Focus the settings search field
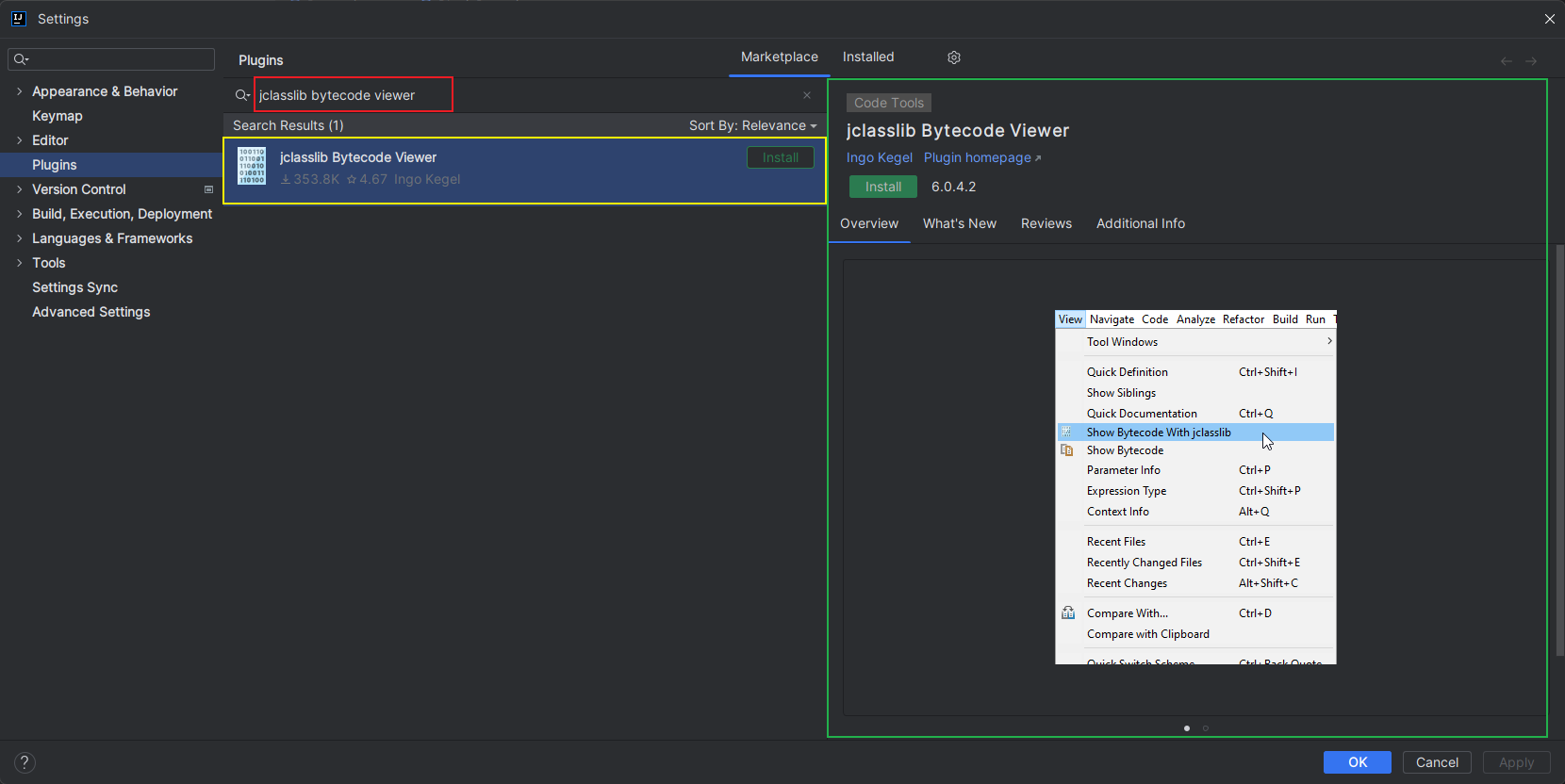The width and height of the screenshot is (1565, 784). click(111, 59)
